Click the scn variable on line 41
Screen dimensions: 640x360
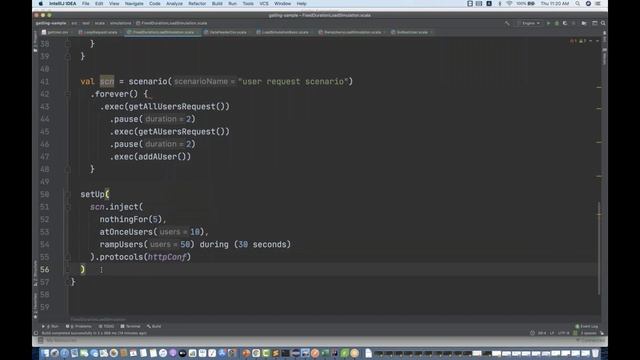(107, 81)
